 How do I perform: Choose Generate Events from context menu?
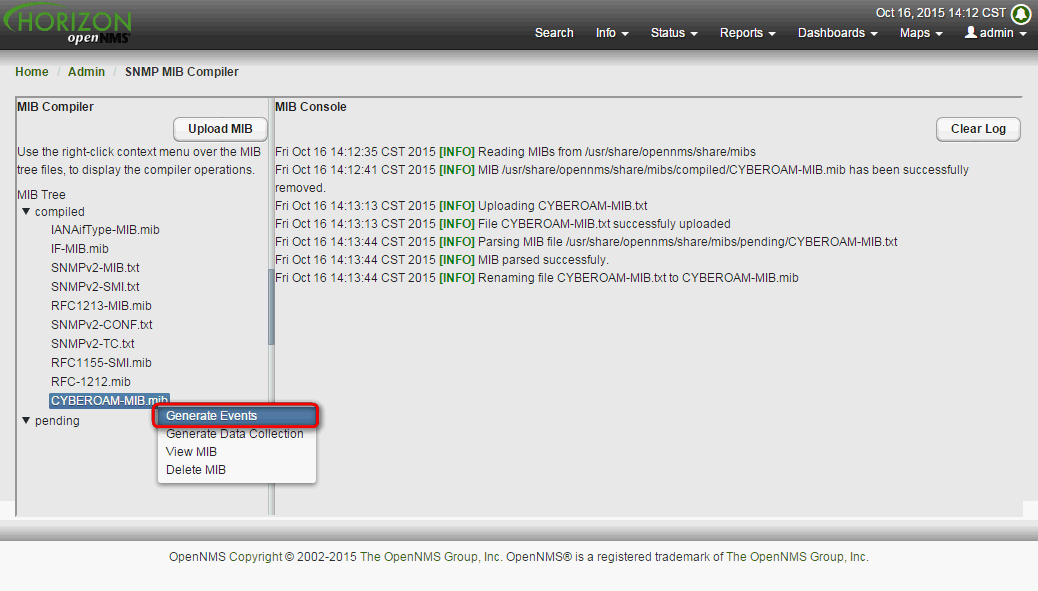click(236, 416)
